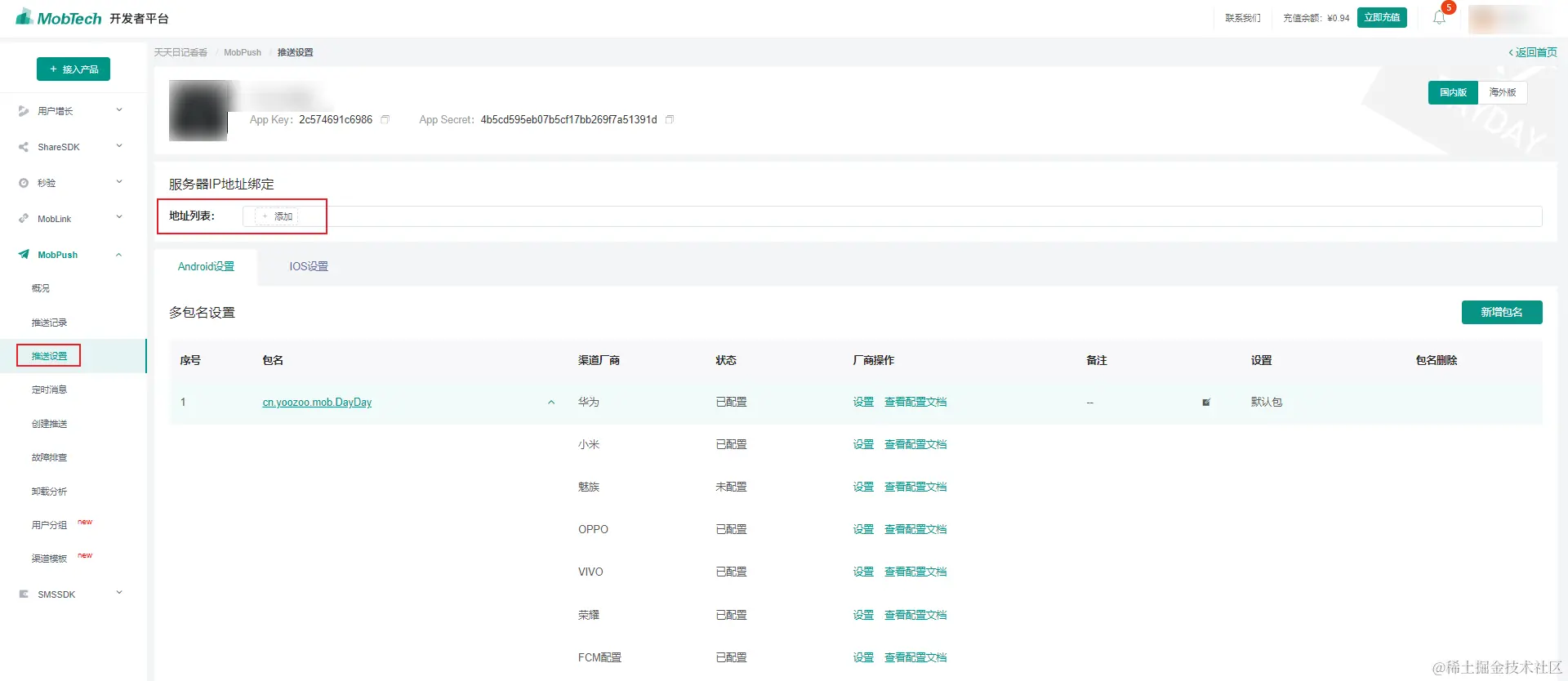Screen dimensions: 1568x681
Task: Open the cn.yoozoo.mob.DayDay package link
Action: point(317,403)
